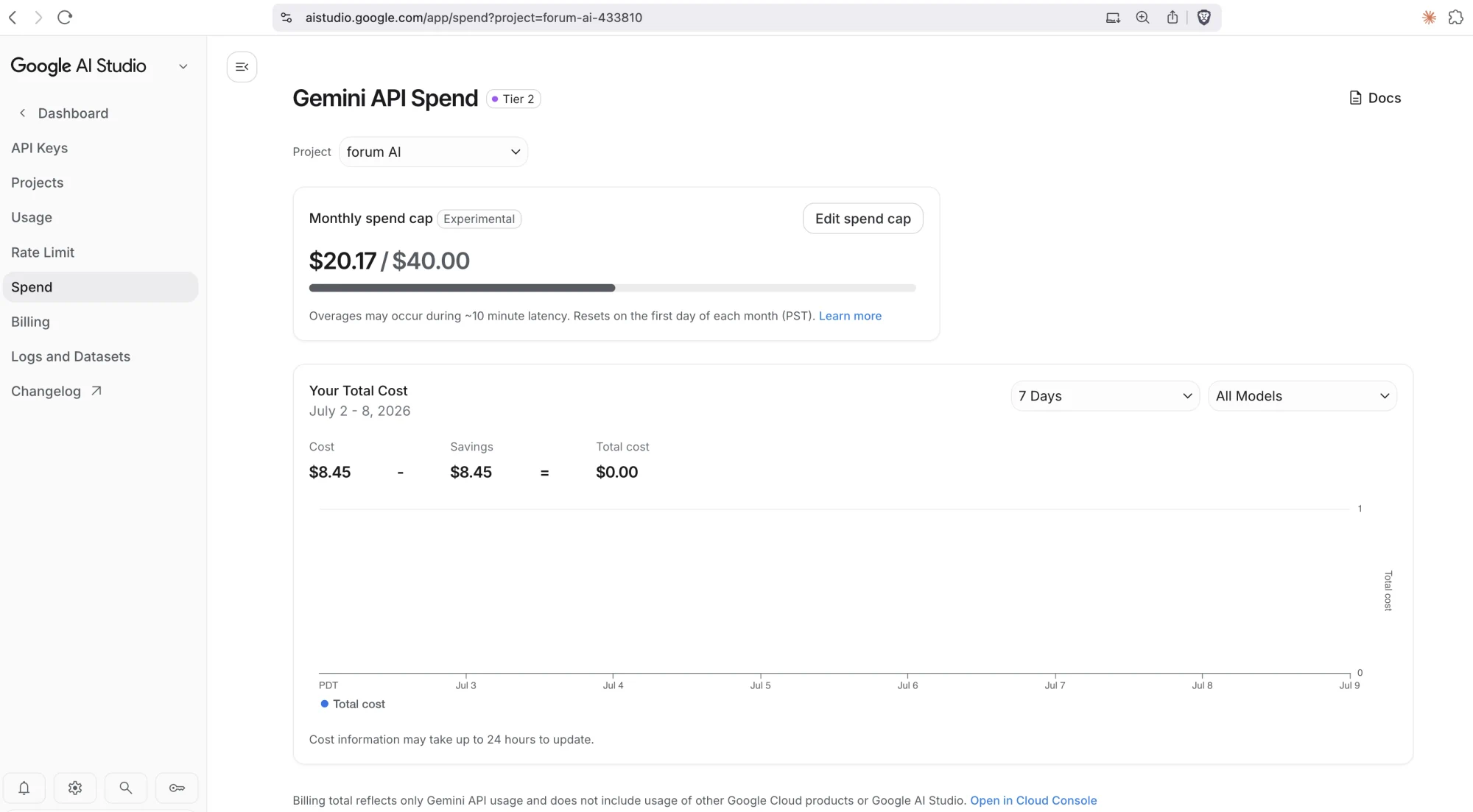Screen dimensions: 1473x812
Task: Select Spend in the sidebar
Action: tap(100, 287)
